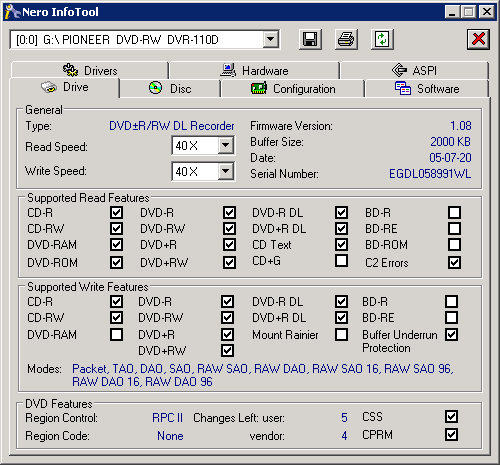This screenshot has width=500, height=465.
Task: Click the green Refresh icon
Action: (382, 40)
